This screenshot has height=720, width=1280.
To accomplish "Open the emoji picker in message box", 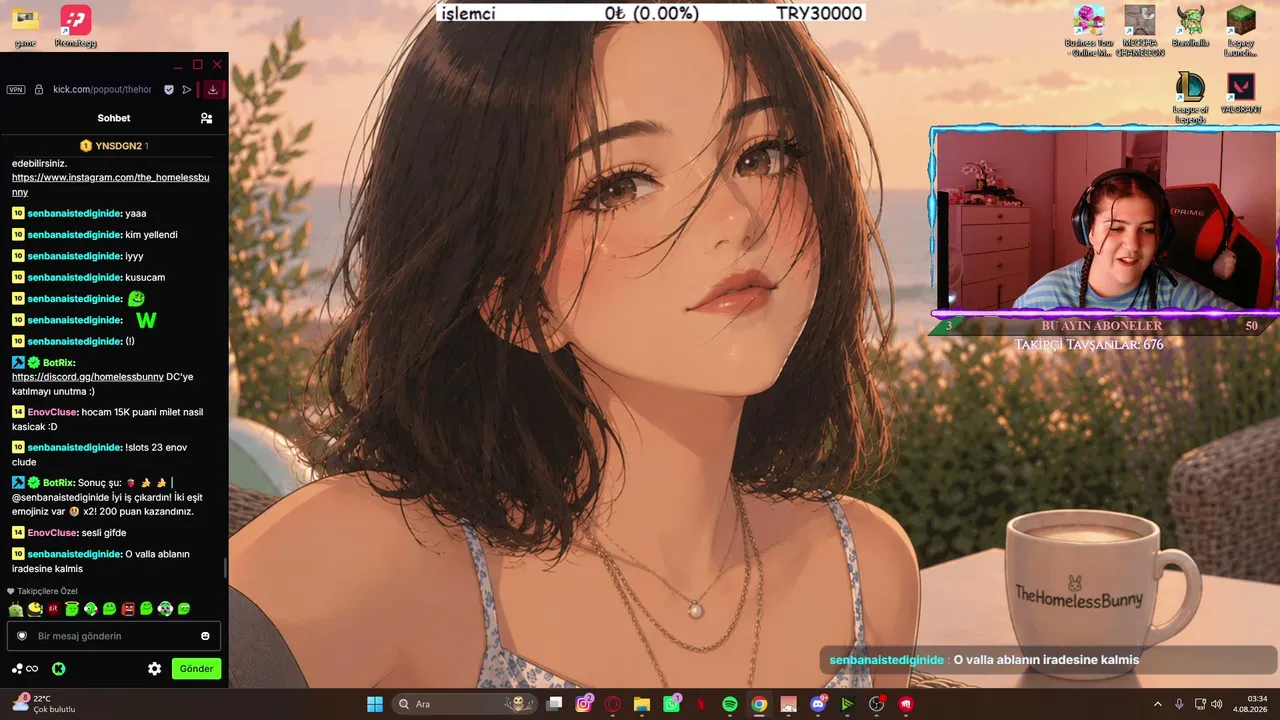I will pyautogui.click(x=205, y=636).
